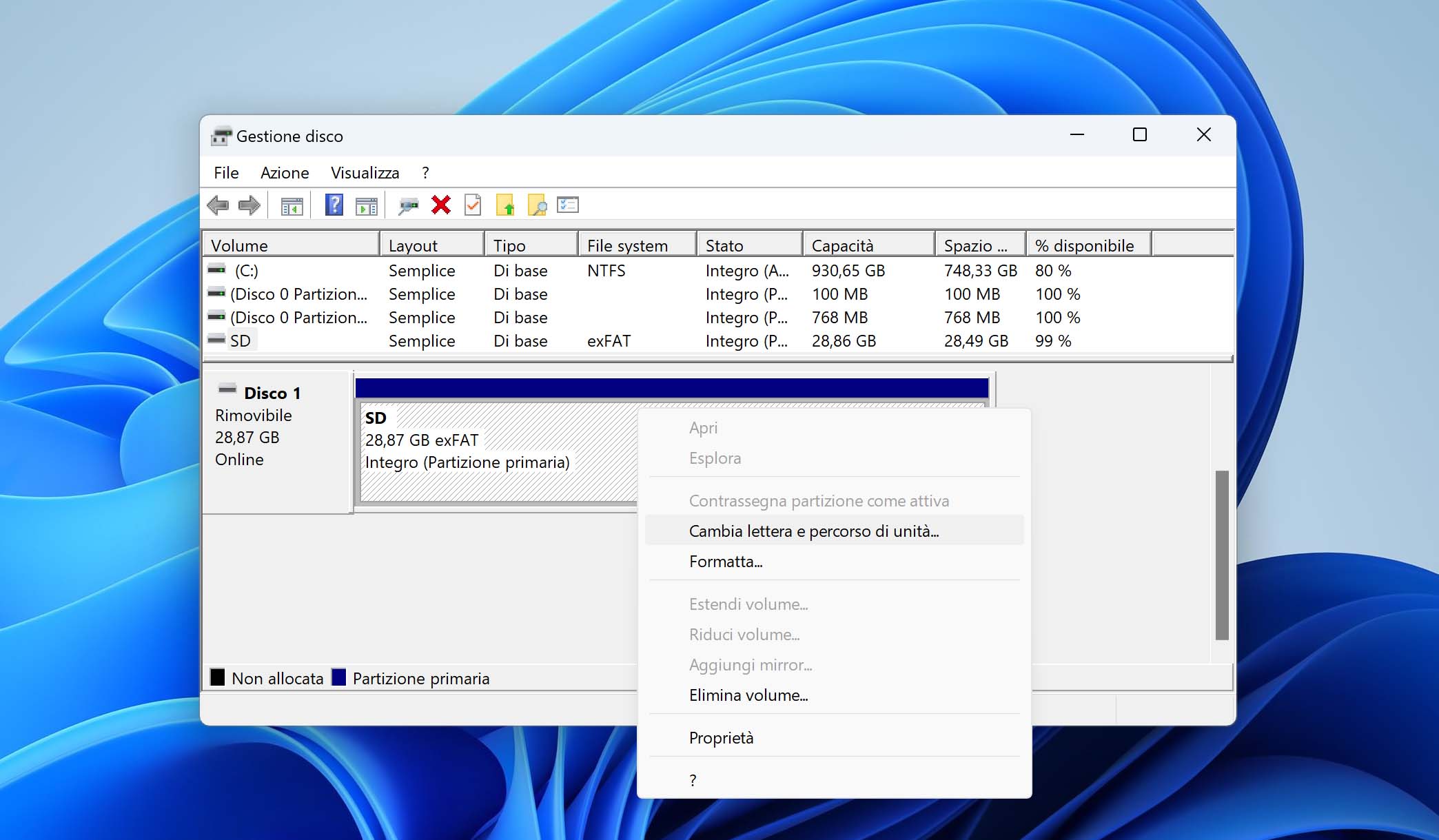This screenshot has height=840, width=1439.
Task: Select the (C:) volume row
Action: click(x=246, y=271)
